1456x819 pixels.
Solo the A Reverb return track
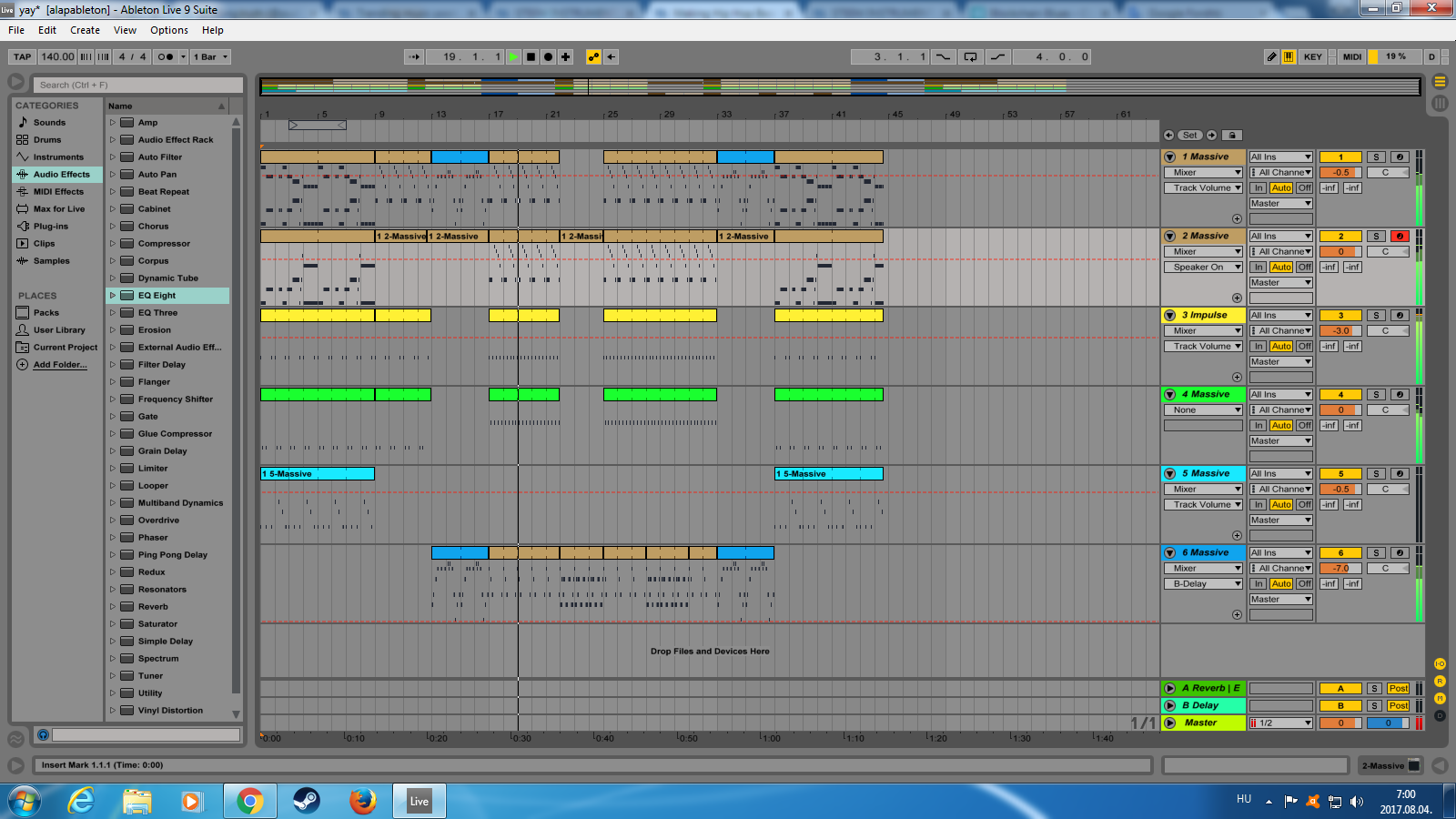point(1375,689)
